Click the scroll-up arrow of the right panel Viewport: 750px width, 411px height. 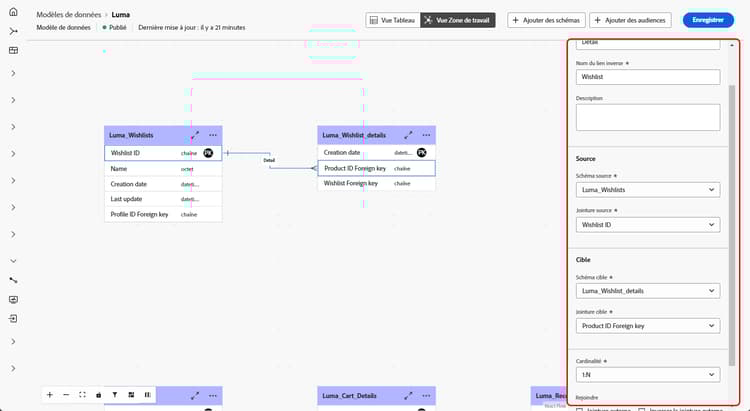731,45
